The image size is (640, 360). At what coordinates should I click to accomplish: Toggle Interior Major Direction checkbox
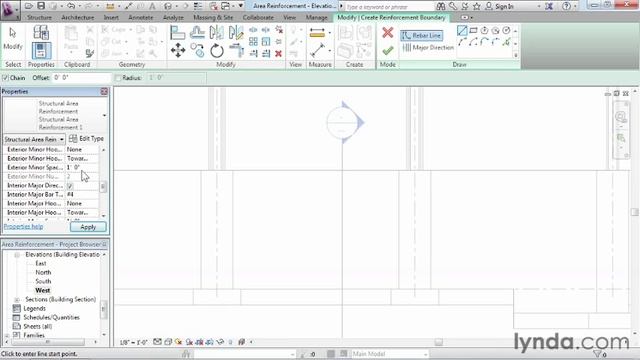(70, 186)
